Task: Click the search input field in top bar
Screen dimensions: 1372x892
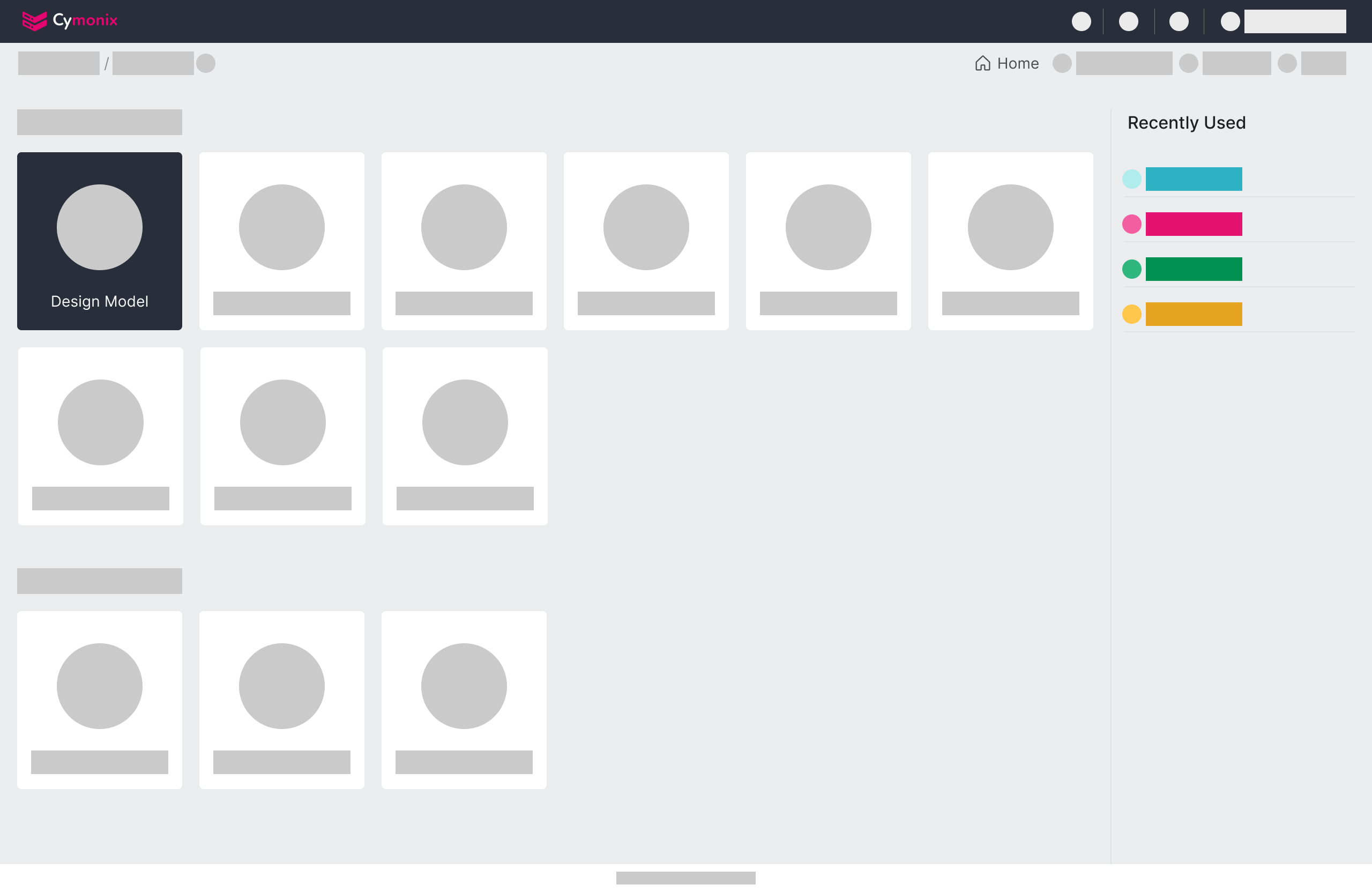Action: click(x=1295, y=21)
